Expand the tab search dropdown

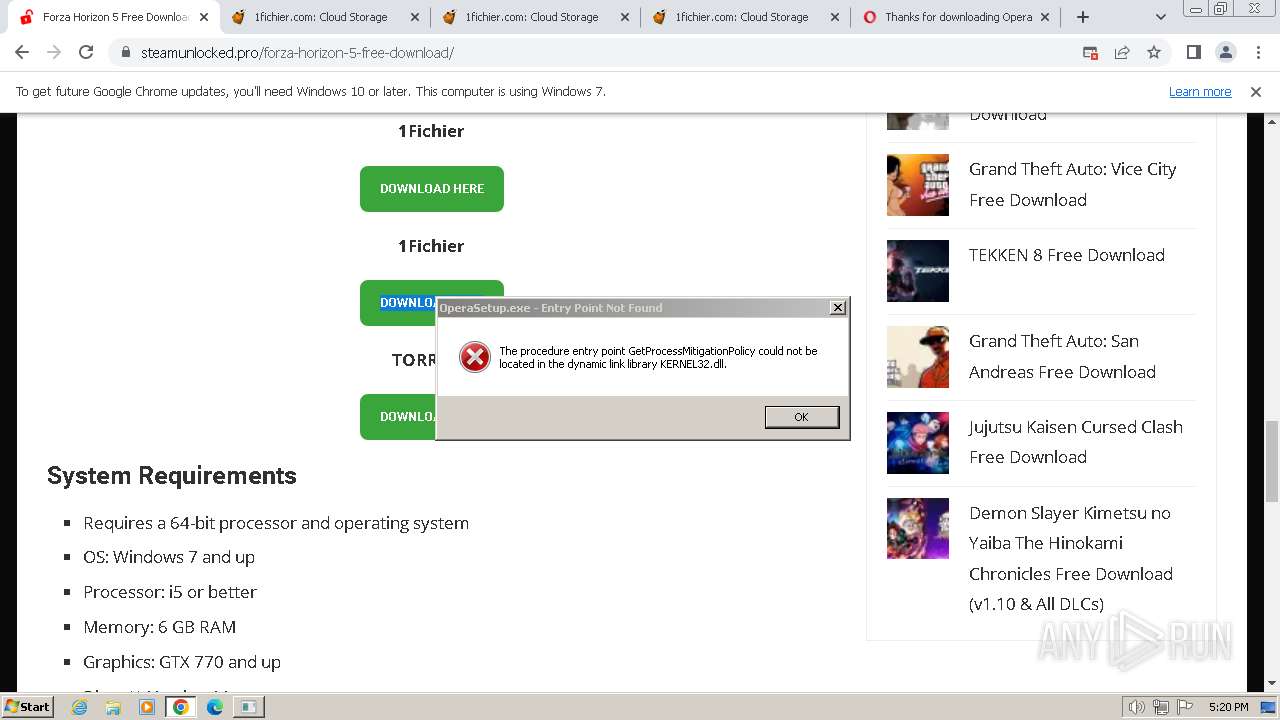[x=1160, y=17]
